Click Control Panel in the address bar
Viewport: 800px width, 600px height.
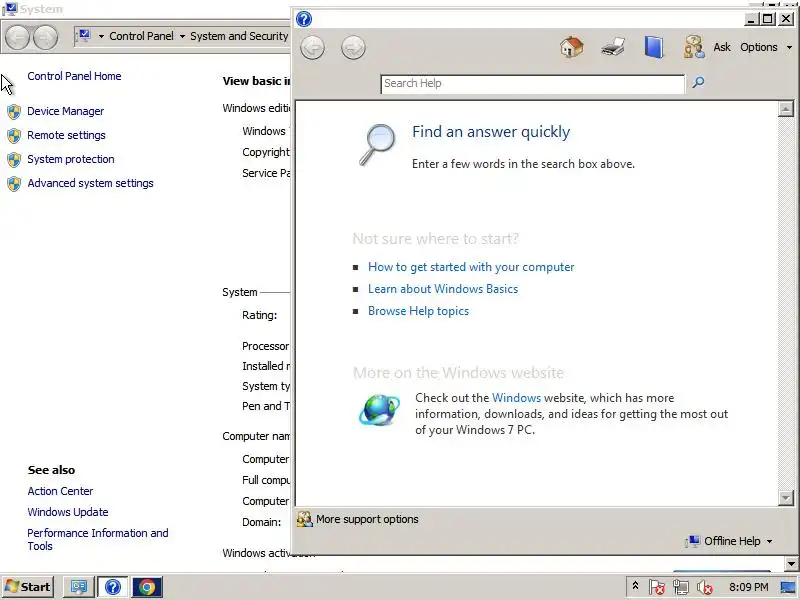[141, 36]
